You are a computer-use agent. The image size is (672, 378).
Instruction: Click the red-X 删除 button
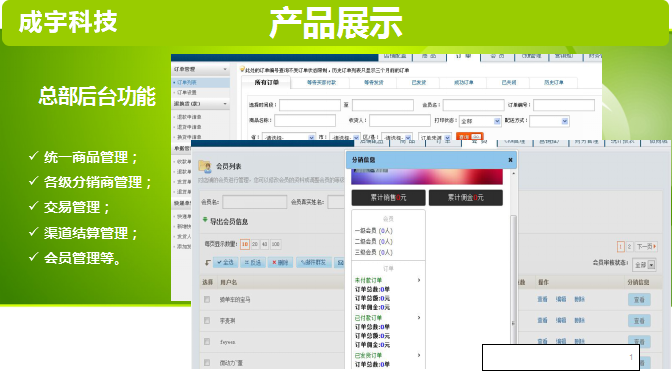click(280, 262)
